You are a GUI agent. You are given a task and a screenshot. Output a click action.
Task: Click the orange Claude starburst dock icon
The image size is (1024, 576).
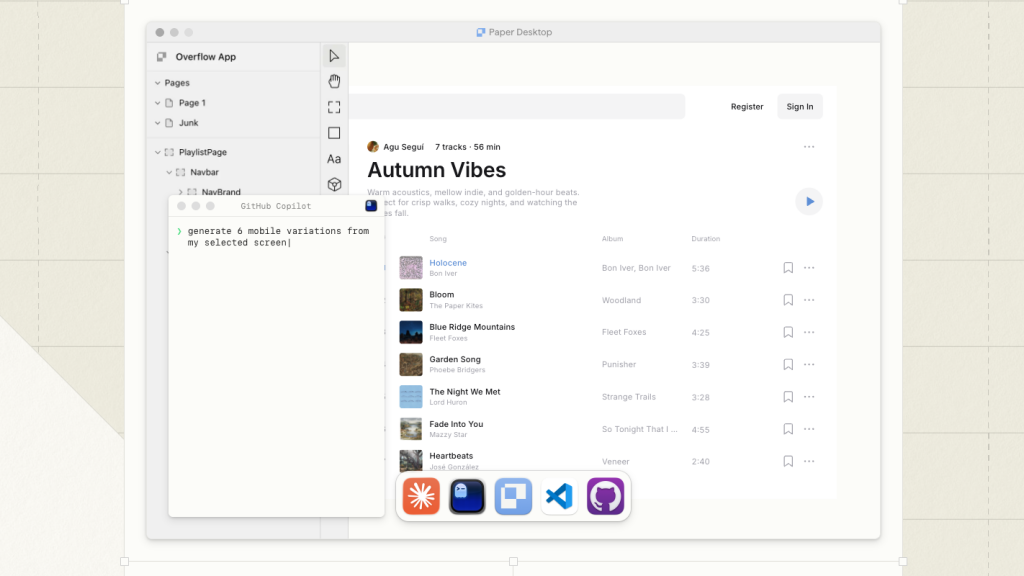click(421, 496)
